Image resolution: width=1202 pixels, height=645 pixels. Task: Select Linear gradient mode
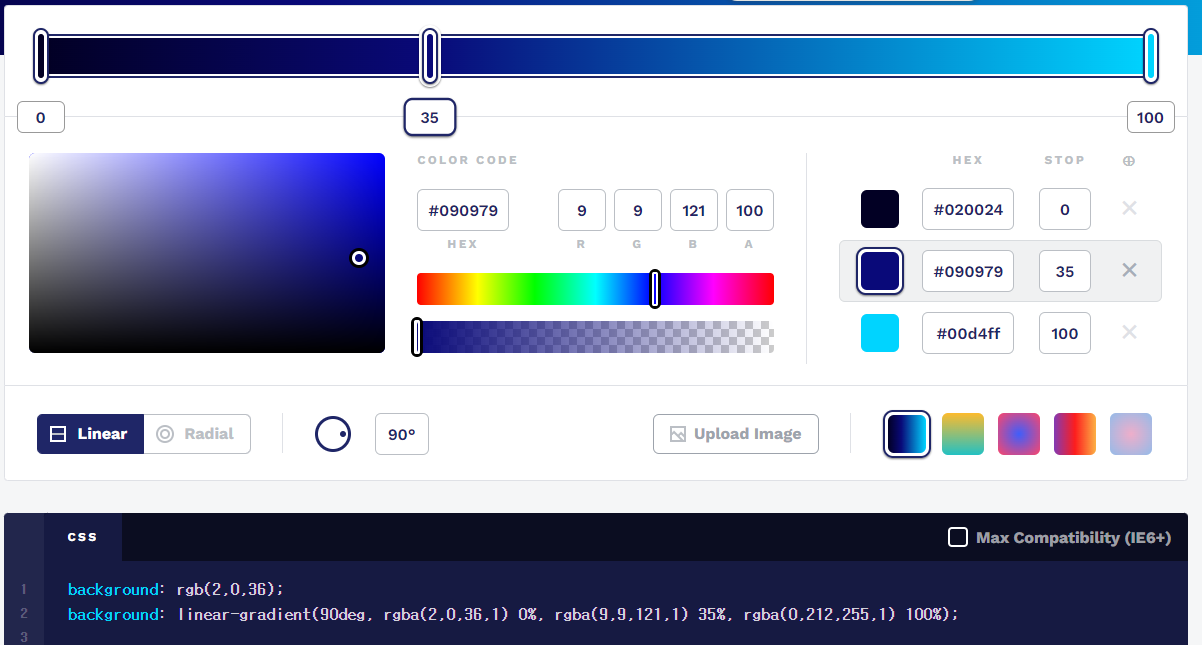(90, 434)
